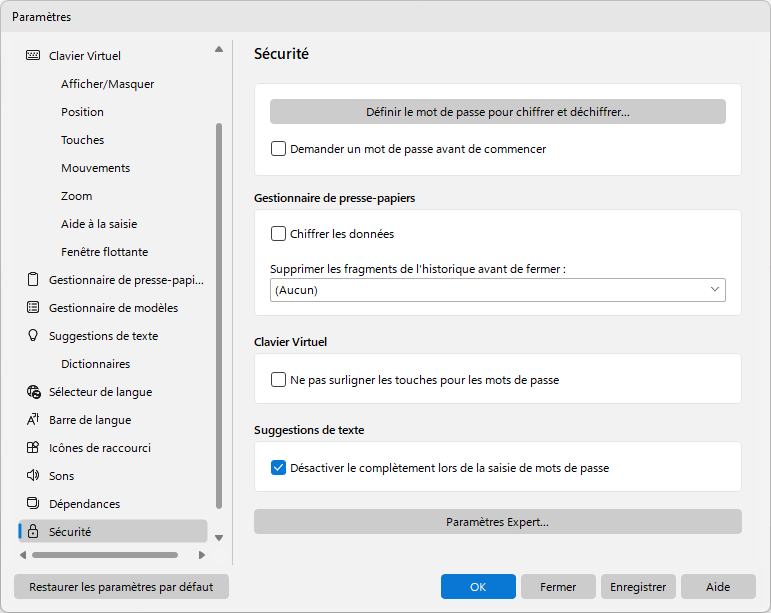
Task: Open the Afficher/Masquer settings page
Action: (x=107, y=84)
